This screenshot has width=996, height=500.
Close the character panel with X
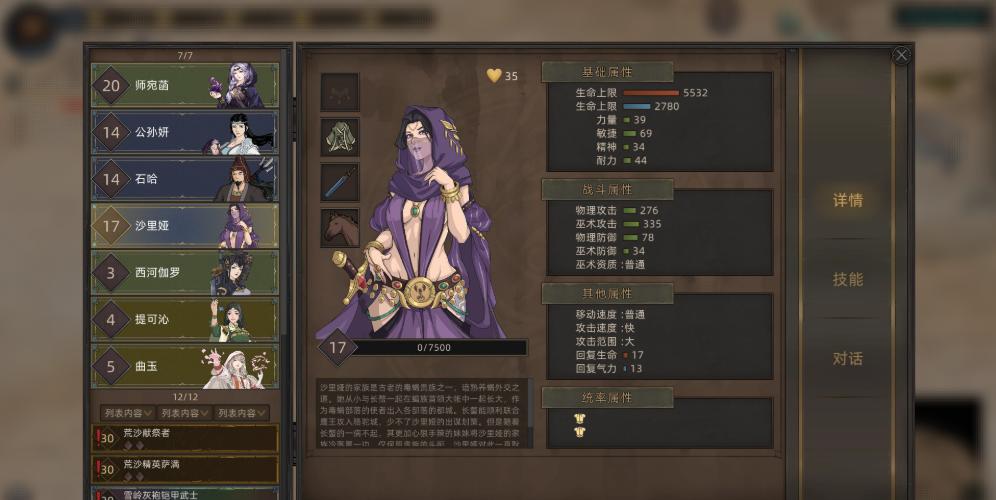tap(901, 55)
